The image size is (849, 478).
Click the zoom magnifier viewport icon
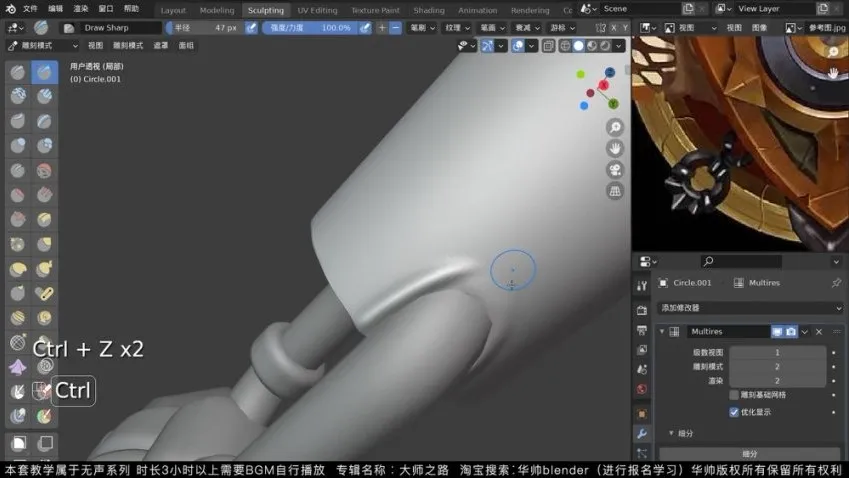pyautogui.click(x=615, y=127)
